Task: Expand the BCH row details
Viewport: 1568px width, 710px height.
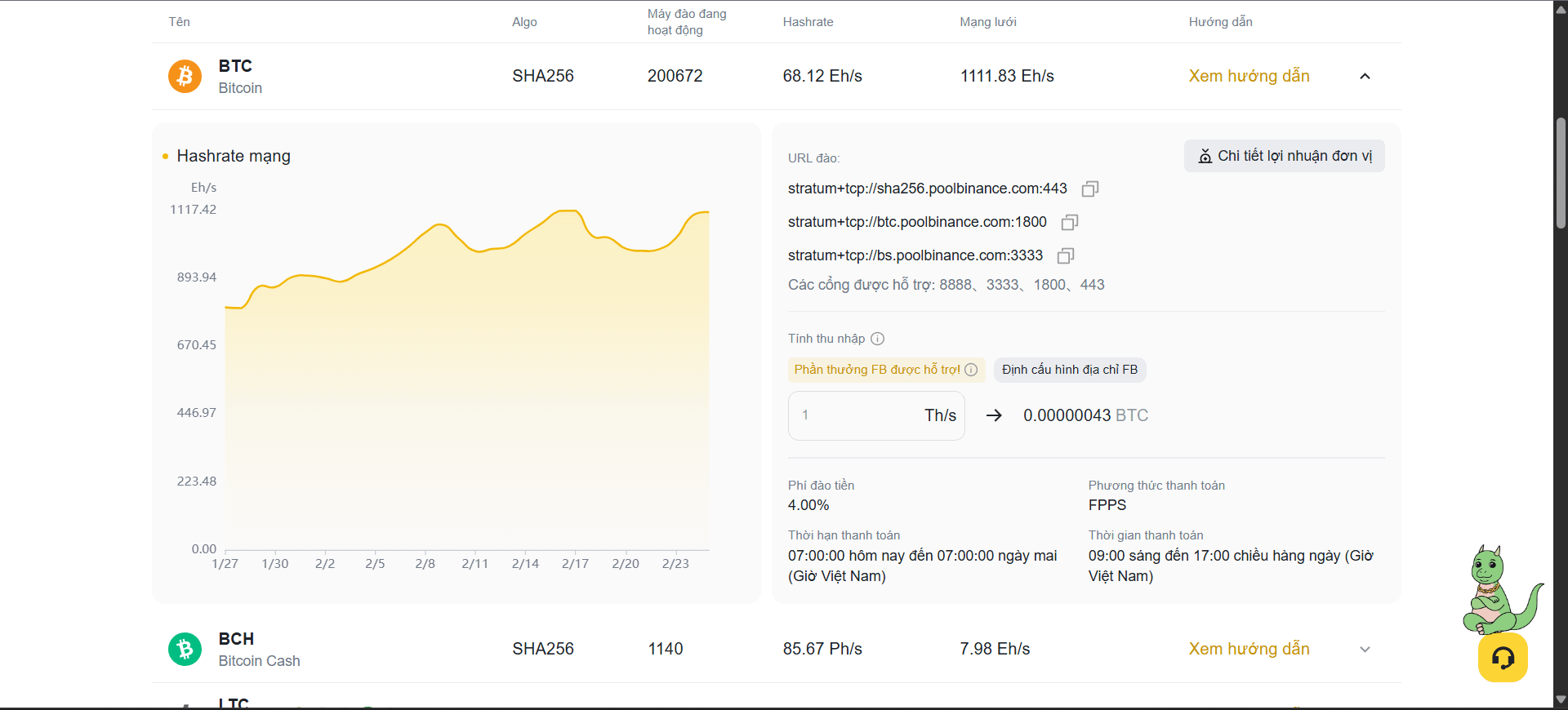Action: [x=1365, y=650]
